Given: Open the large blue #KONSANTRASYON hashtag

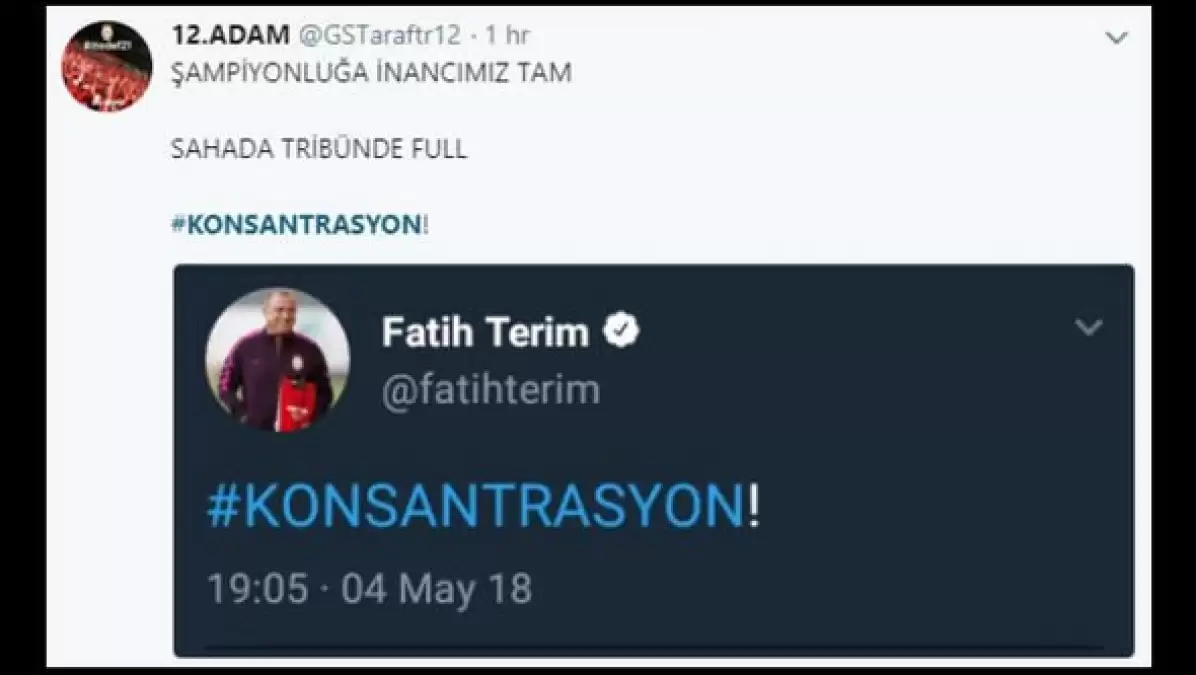Looking at the screenshot, I should click(476, 507).
